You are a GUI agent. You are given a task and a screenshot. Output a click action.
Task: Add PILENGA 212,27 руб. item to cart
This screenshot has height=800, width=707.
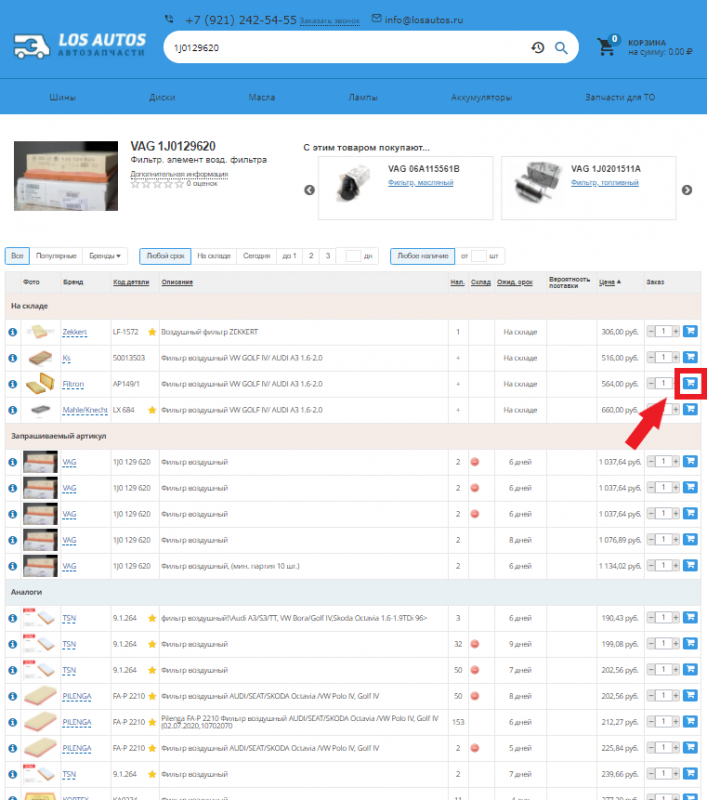pos(690,721)
